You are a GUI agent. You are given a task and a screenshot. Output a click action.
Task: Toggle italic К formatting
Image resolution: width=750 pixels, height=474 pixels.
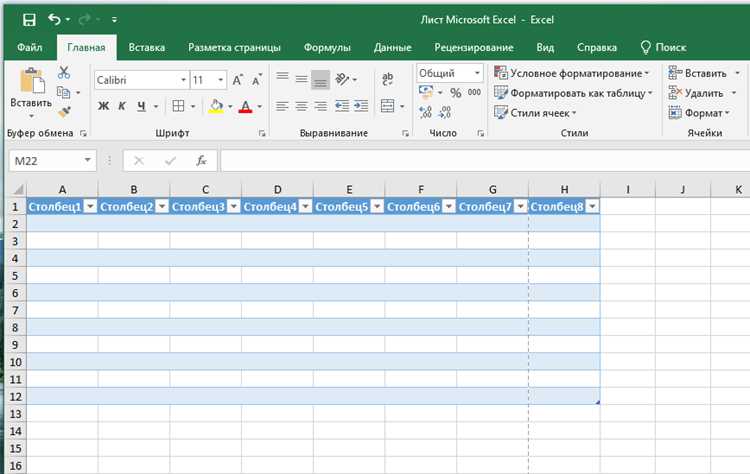pyautogui.click(x=122, y=106)
